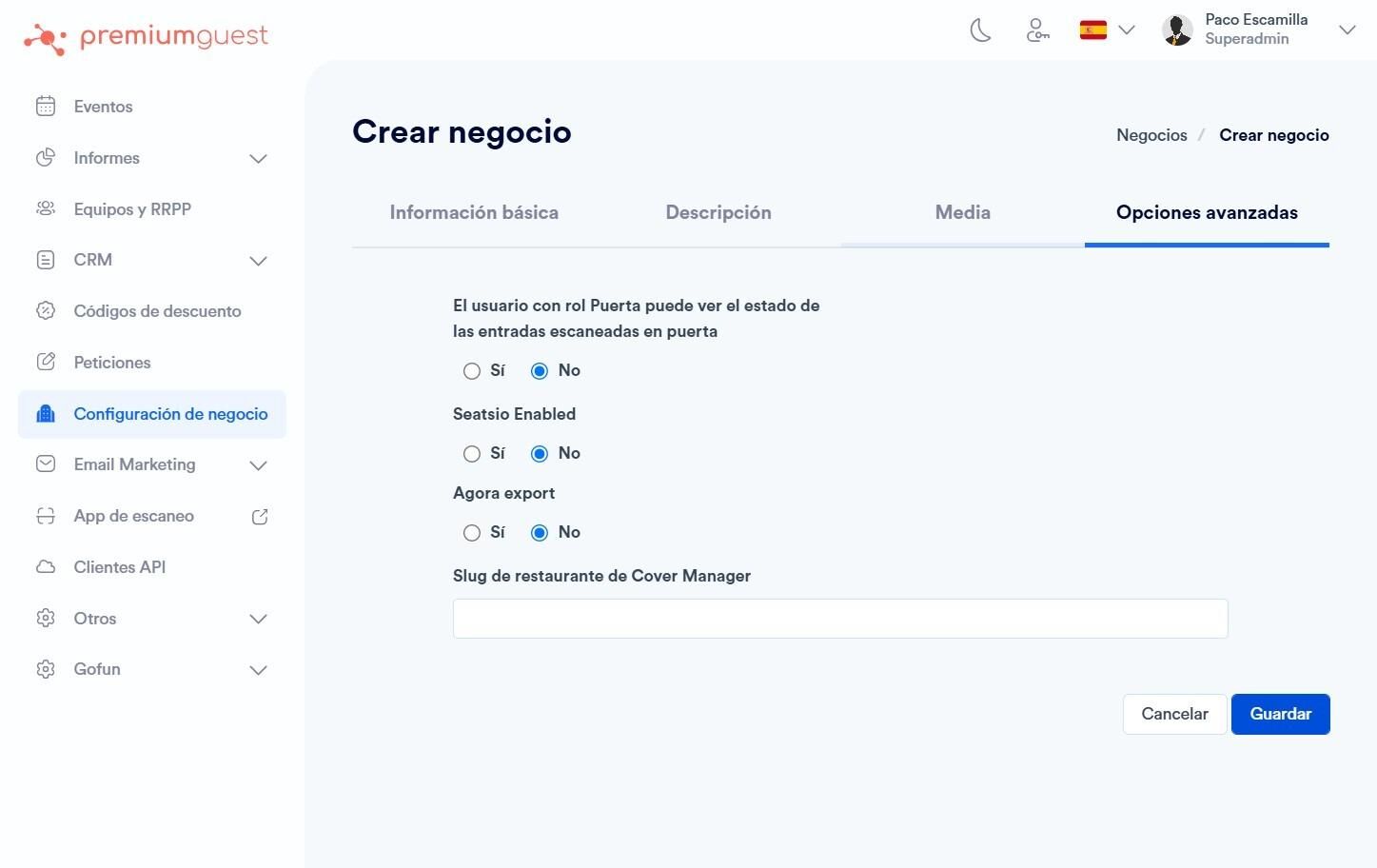
Task: Open Códigos de descuento icon
Action: [46, 310]
